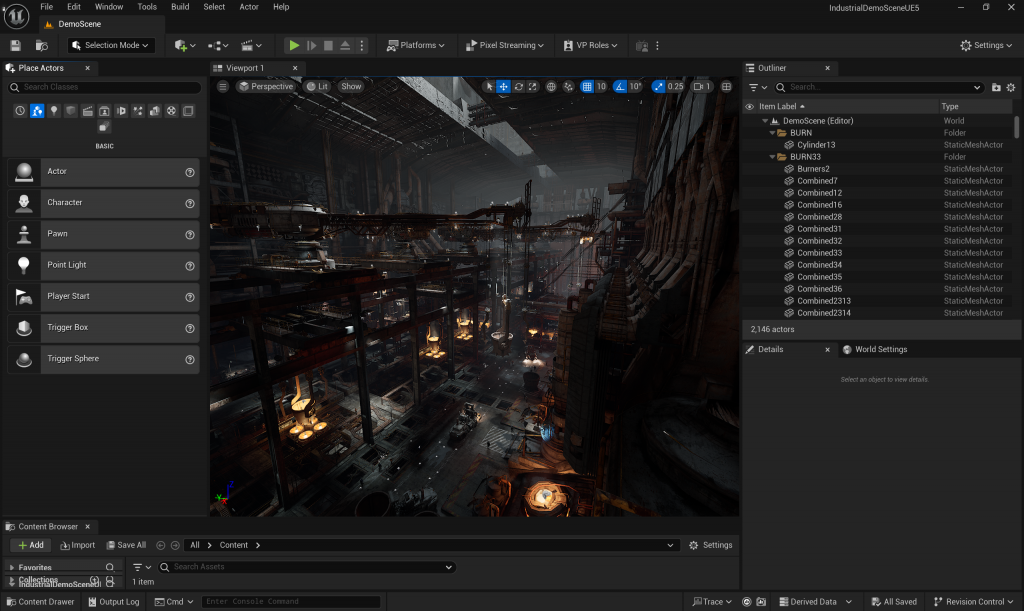Open the Selection Mode dropdown
This screenshot has width=1024, height=611.
click(x=111, y=45)
